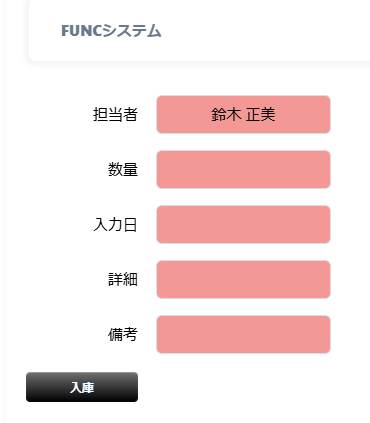
Task: Activate the empty details pink box
Action: point(243,279)
